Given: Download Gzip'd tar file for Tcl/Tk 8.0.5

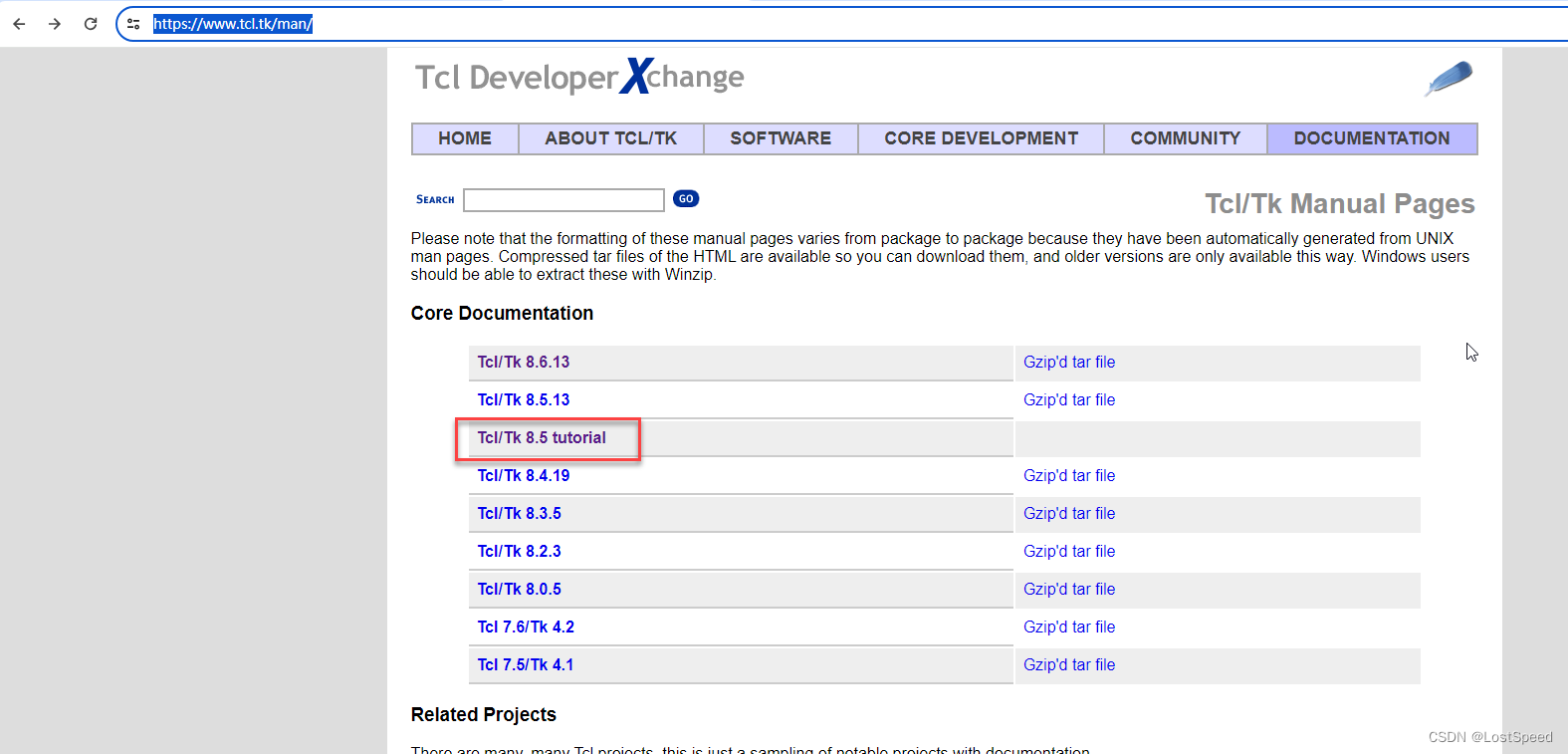Looking at the screenshot, I should coord(1069,590).
